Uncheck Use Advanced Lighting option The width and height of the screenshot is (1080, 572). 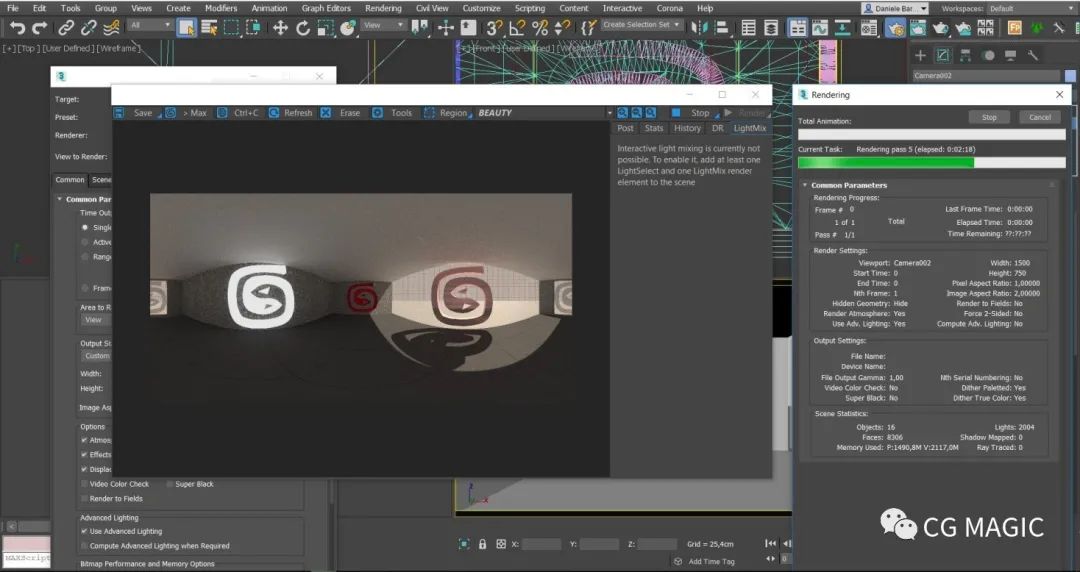pos(84,531)
